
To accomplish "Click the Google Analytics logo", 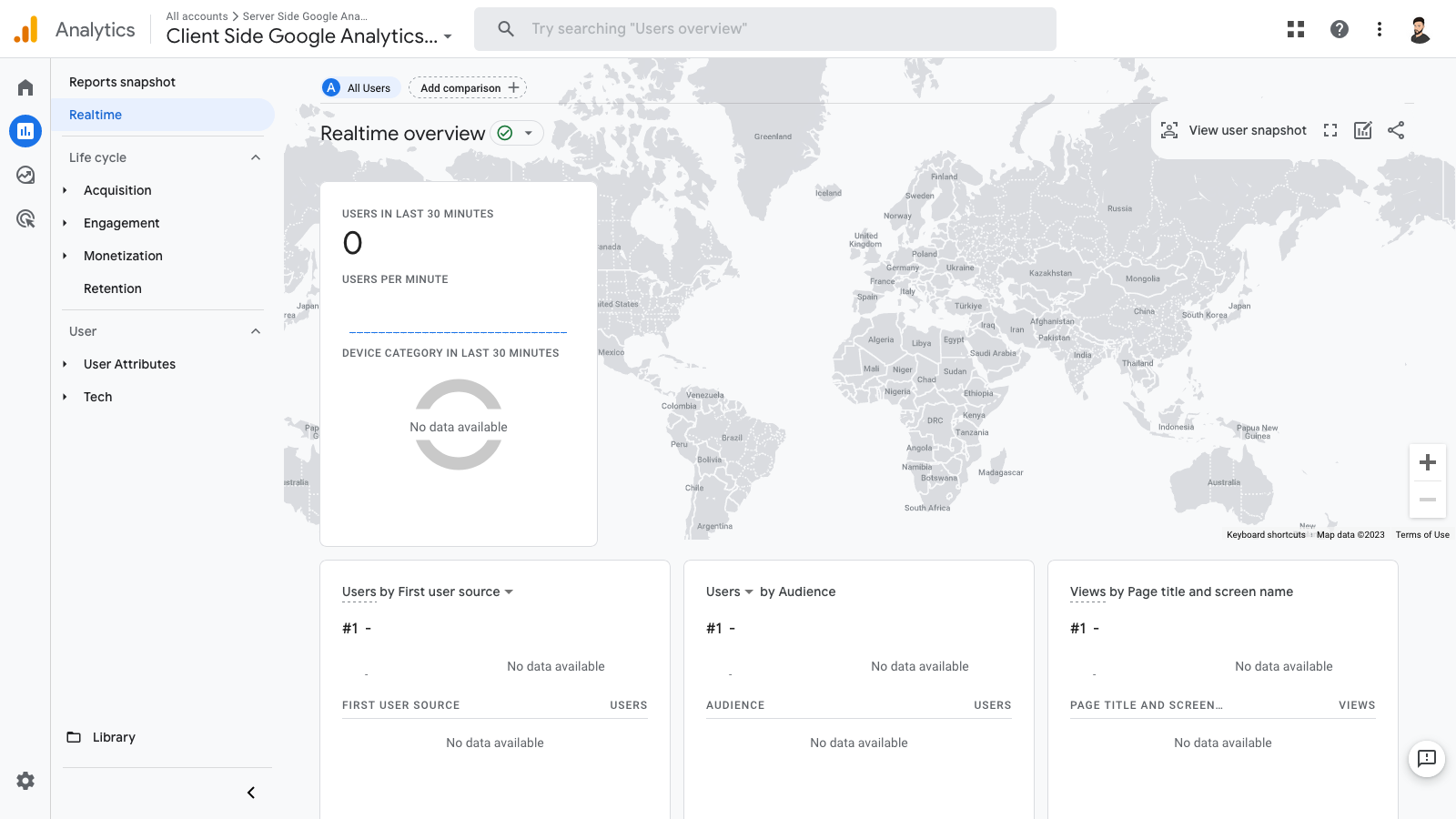I will [26, 29].
